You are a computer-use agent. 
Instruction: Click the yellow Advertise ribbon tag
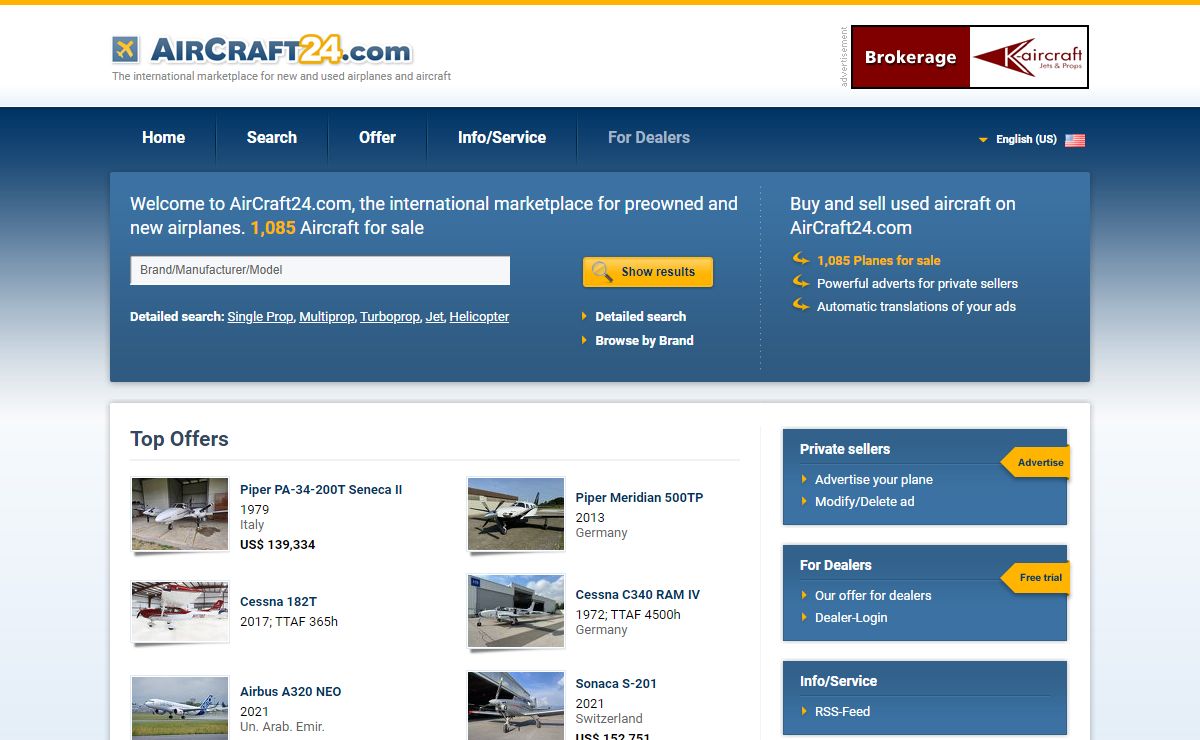click(1036, 462)
